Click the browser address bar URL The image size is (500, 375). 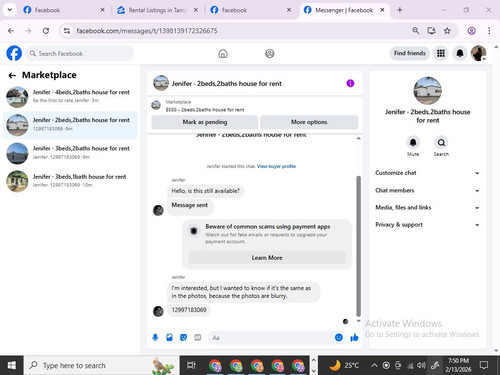[147, 31]
